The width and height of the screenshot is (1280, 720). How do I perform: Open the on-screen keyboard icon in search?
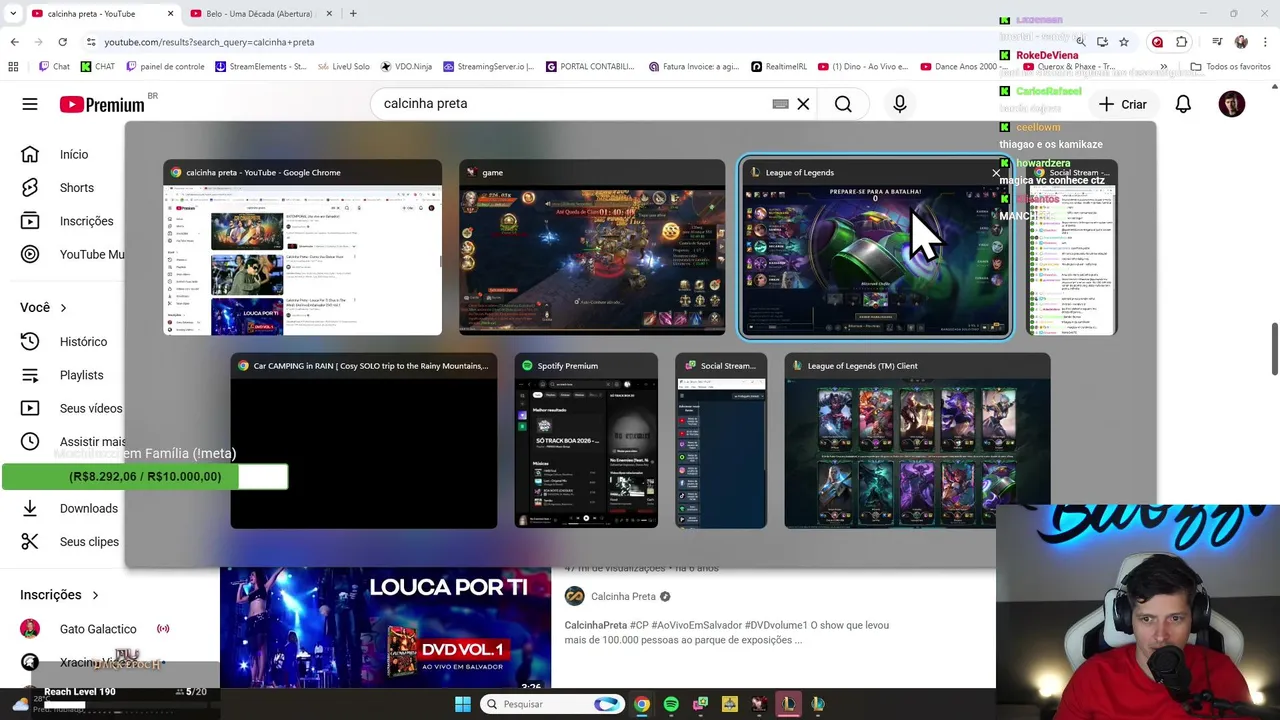pyautogui.click(x=780, y=104)
